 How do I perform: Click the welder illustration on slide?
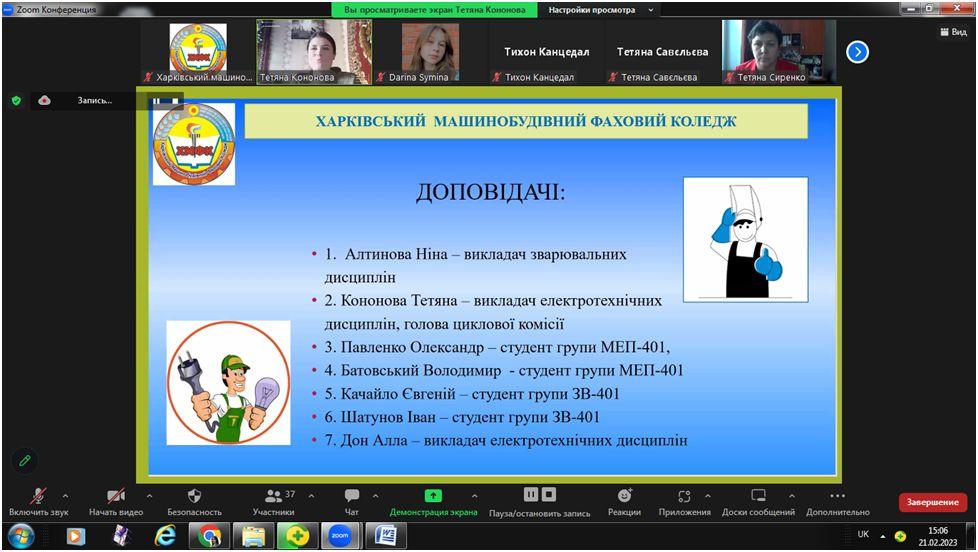pyautogui.click(x=745, y=240)
